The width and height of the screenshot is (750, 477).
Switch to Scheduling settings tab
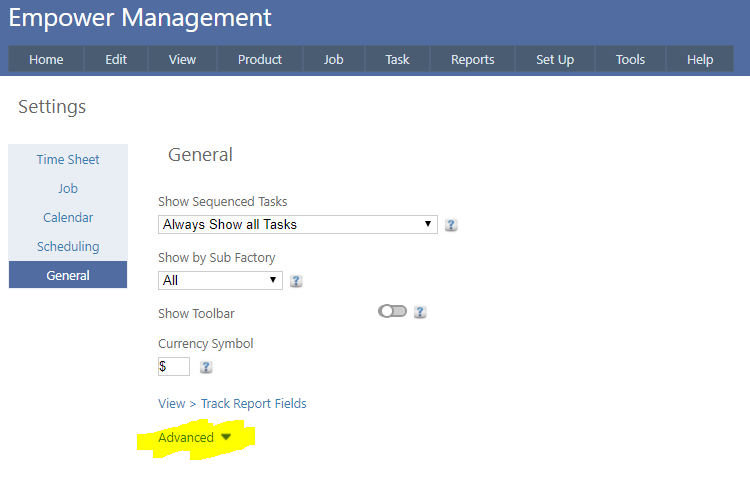tap(68, 246)
